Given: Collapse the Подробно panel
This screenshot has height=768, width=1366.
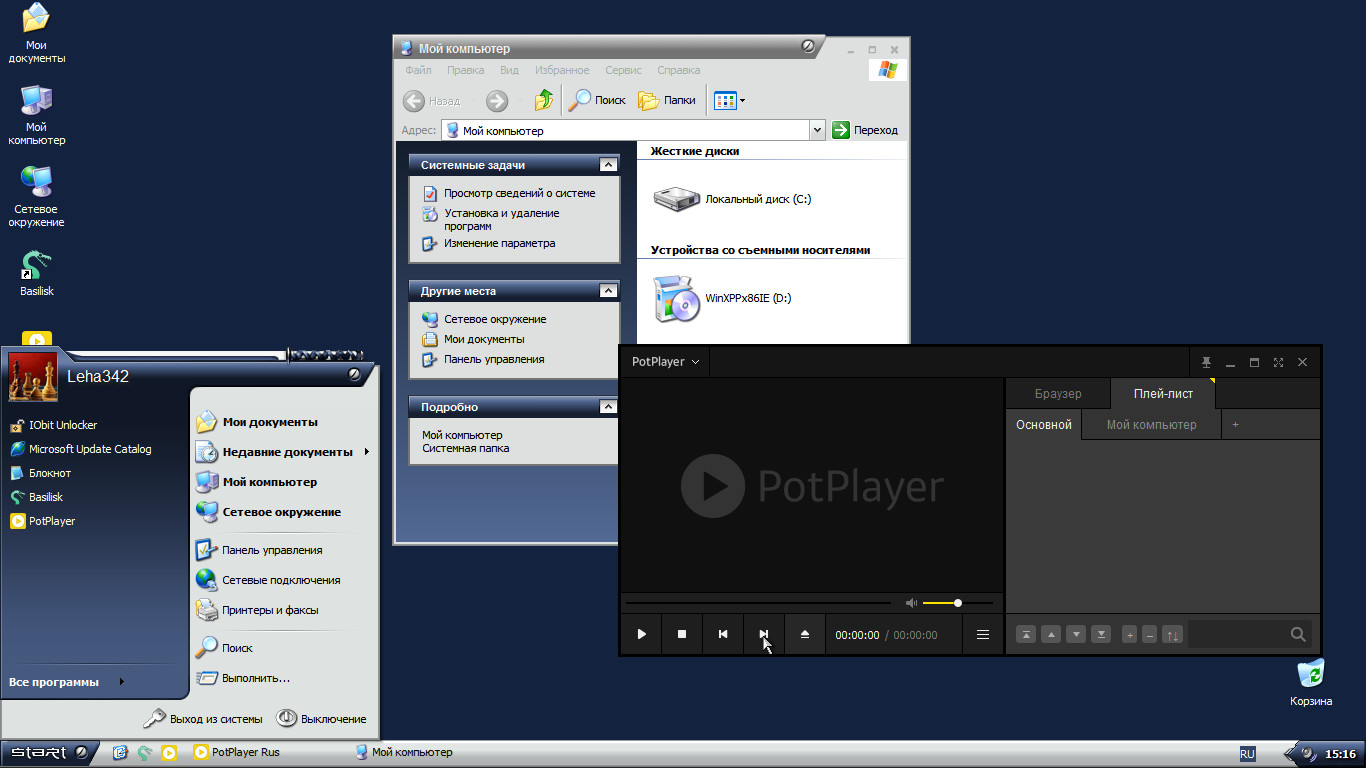Looking at the screenshot, I should coord(607,407).
